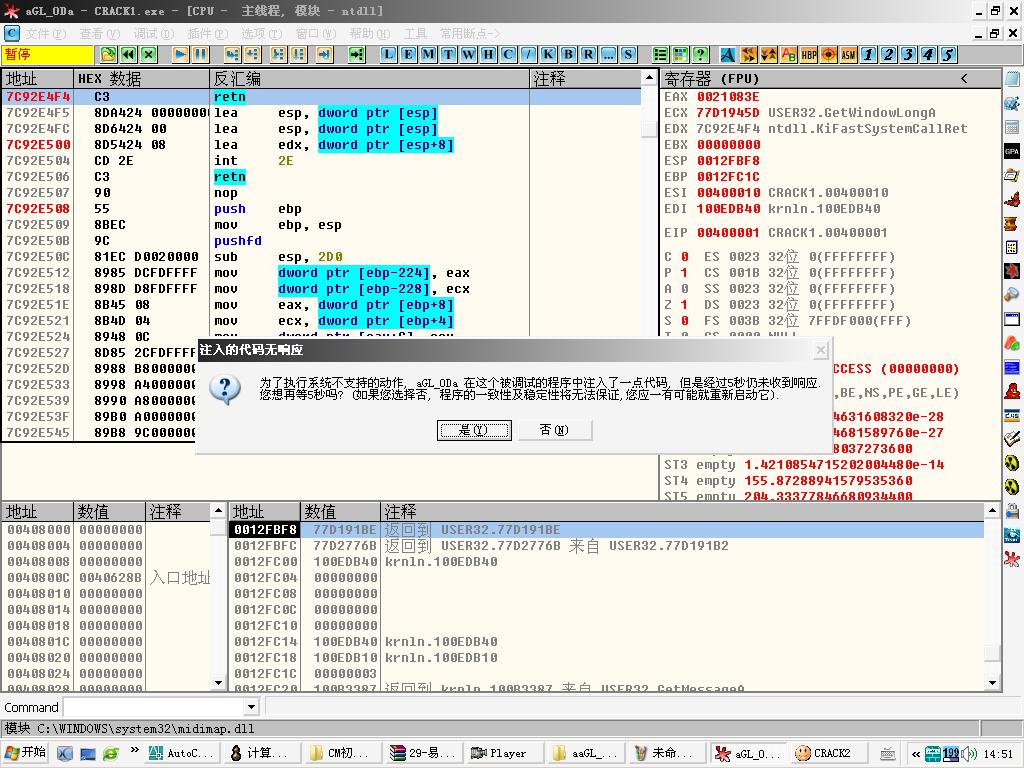
Task: Open the 文件(F) menu
Action: pyautogui.click(x=46, y=33)
